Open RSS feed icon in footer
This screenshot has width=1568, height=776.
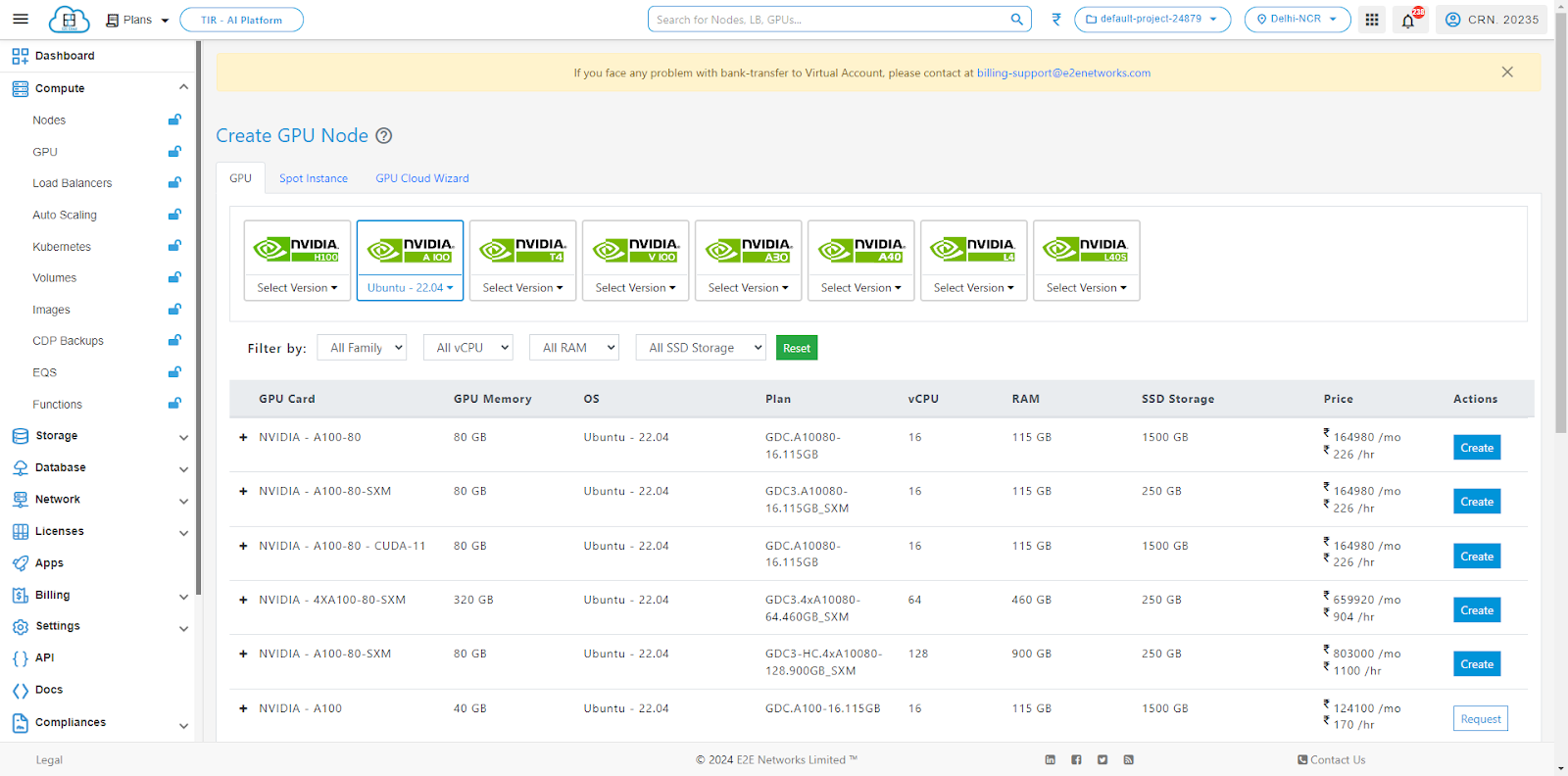coord(1128,759)
